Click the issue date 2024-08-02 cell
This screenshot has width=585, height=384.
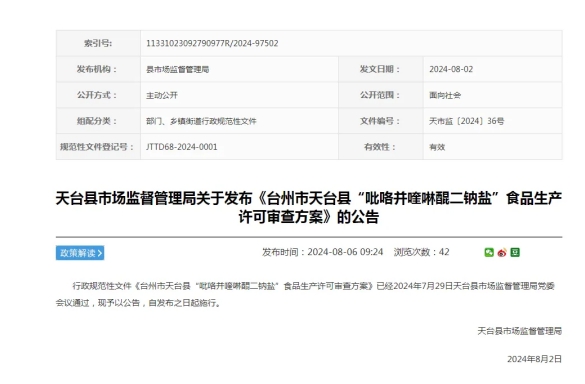(451, 69)
